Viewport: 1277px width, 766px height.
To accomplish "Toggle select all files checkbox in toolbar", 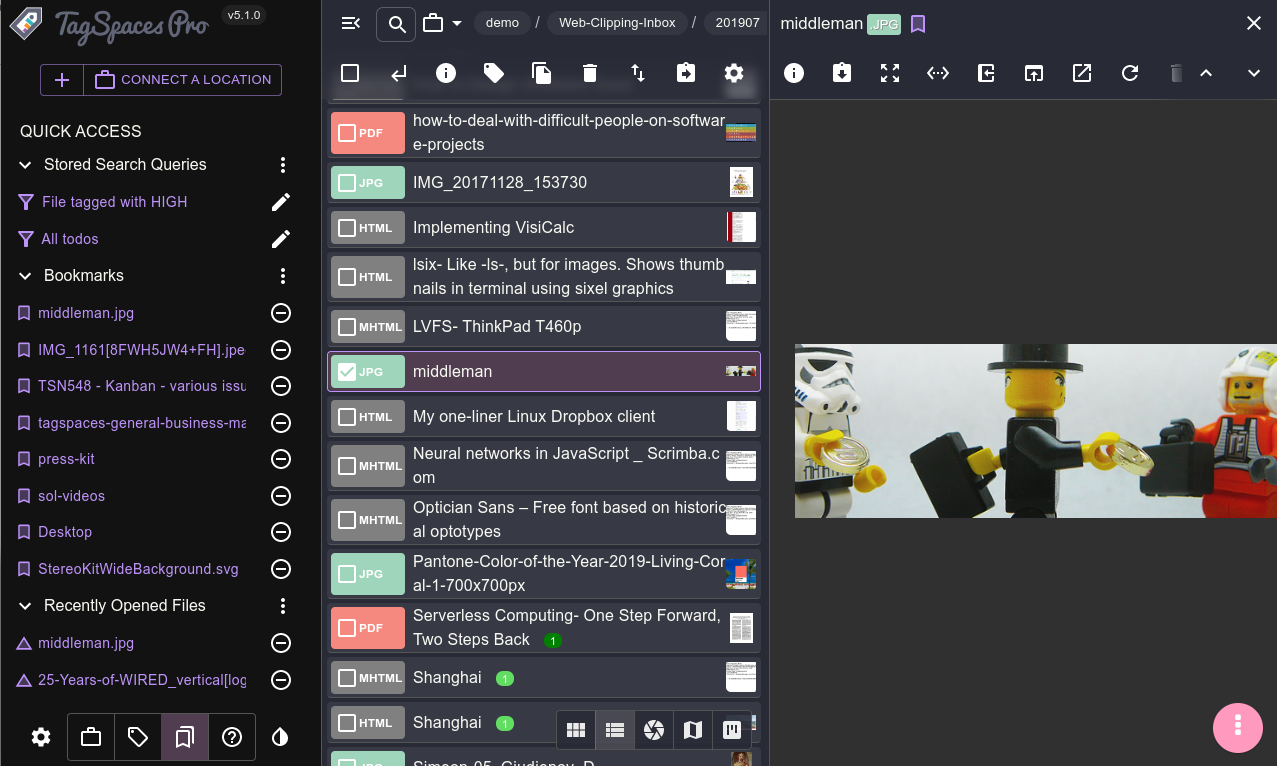I will click(x=350, y=73).
